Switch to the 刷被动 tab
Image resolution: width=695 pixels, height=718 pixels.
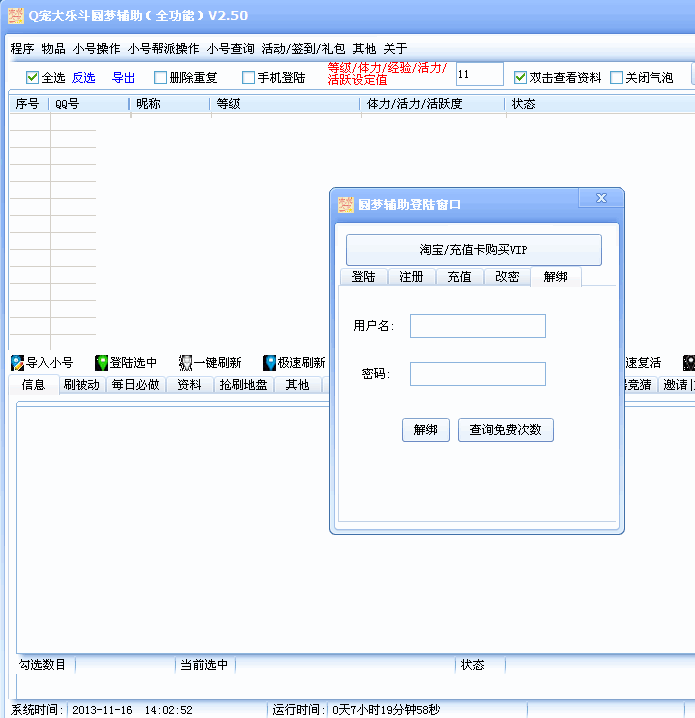coord(82,385)
